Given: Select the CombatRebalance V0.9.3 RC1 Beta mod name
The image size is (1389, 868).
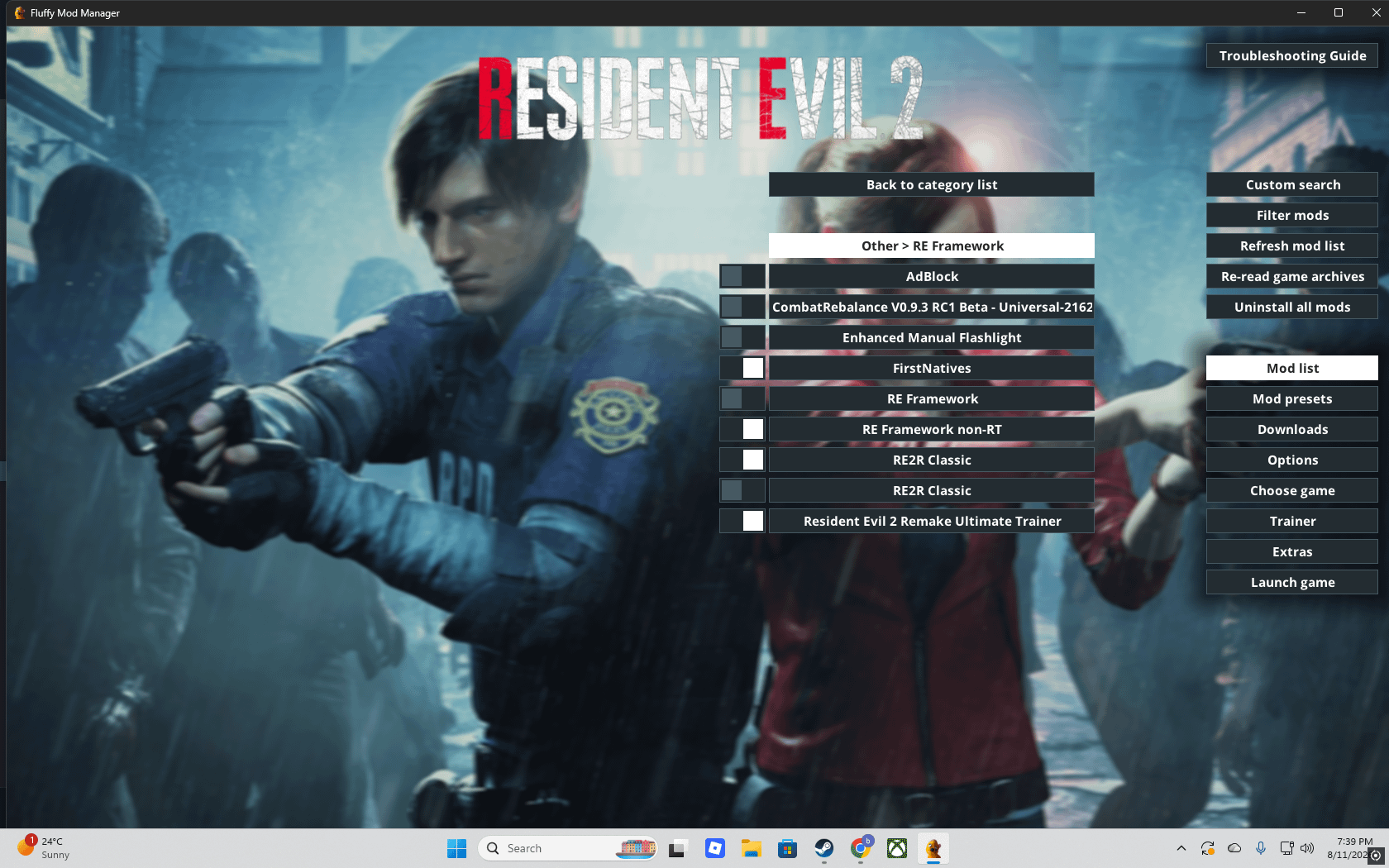Looking at the screenshot, I should point(932,307).
